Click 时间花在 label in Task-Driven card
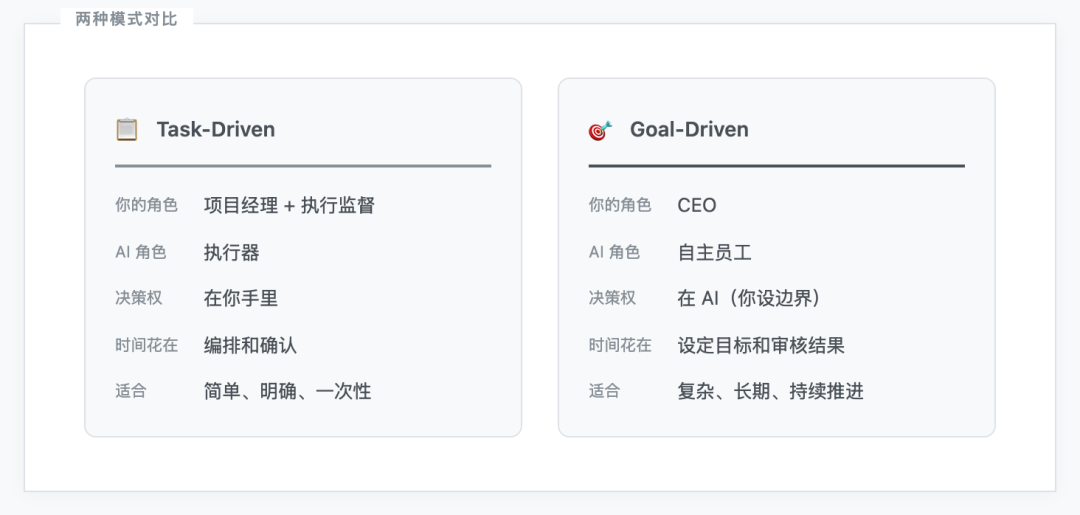1080x515 pixels. point(146,345)
